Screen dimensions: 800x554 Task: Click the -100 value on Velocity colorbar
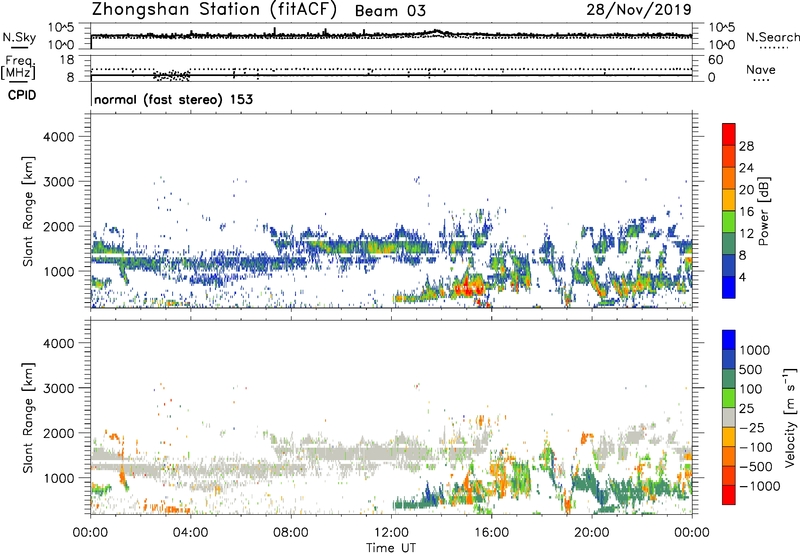pos(755,447)
